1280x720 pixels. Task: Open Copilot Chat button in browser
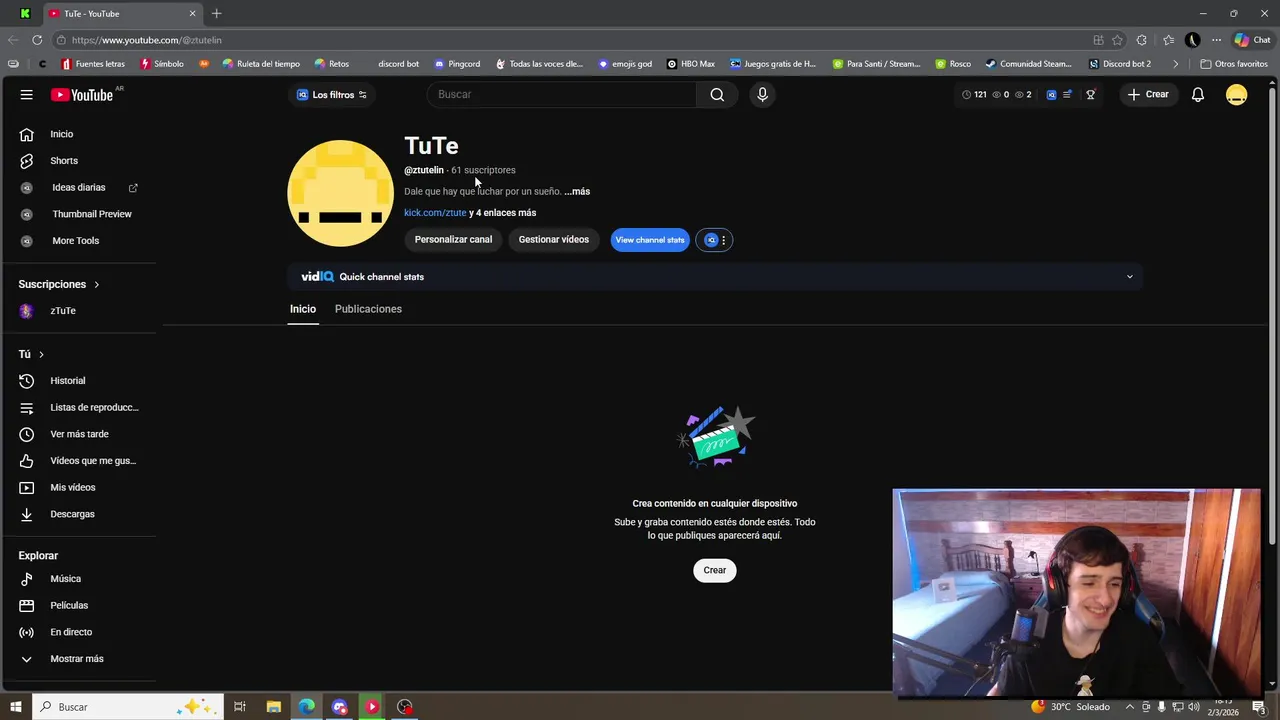1252,40
